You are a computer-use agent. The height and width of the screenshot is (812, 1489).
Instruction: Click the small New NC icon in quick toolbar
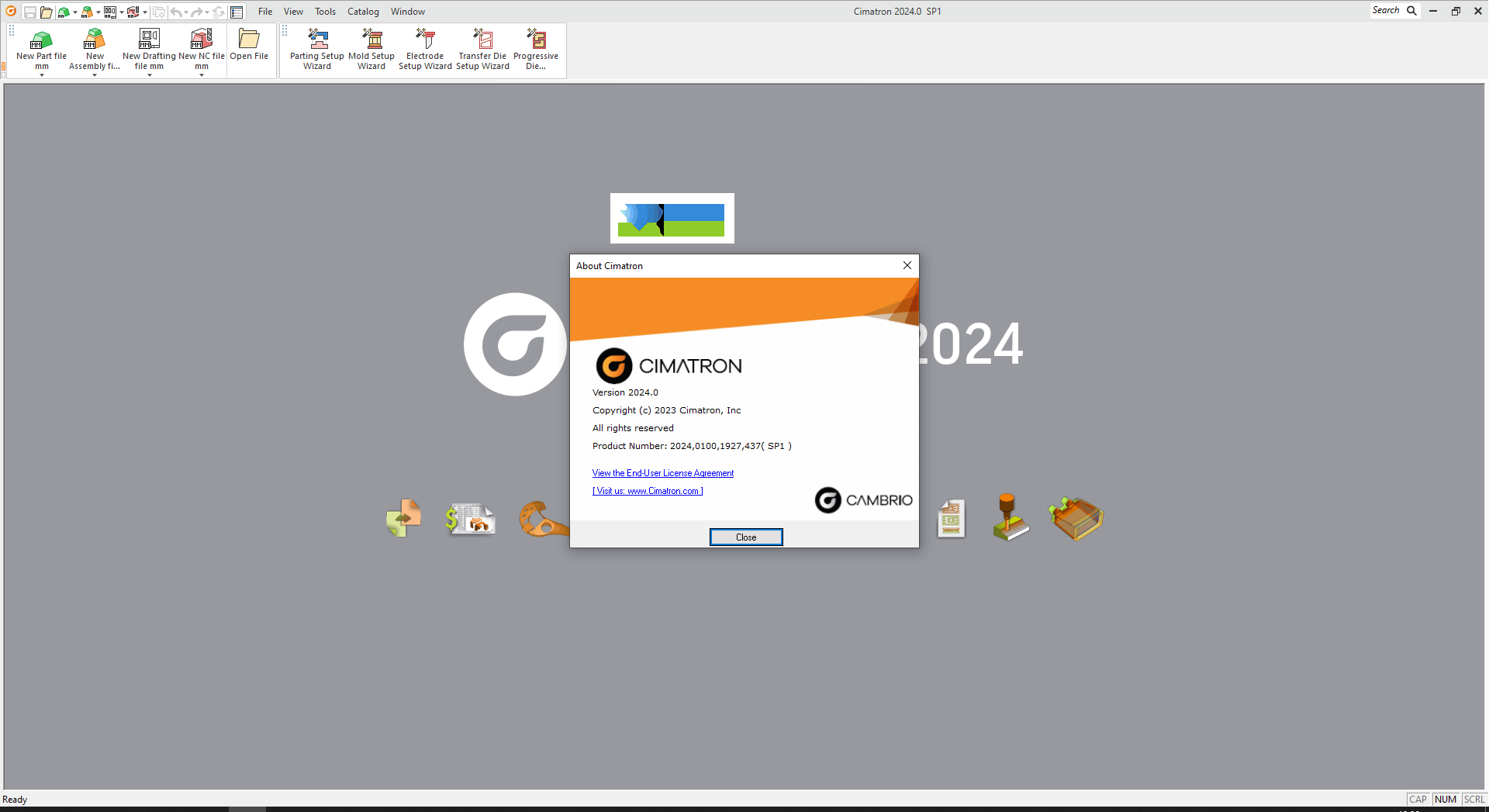133,12
